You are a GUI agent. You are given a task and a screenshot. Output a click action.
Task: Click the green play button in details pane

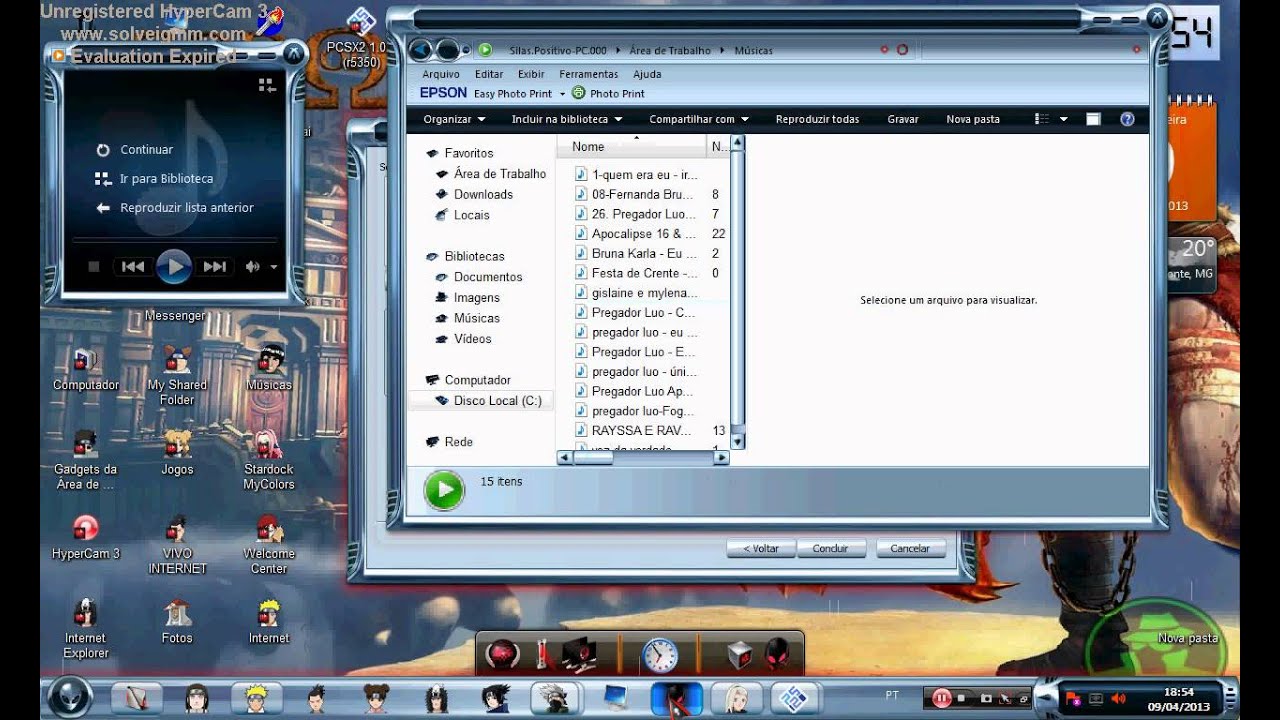[x=444, y=491]
